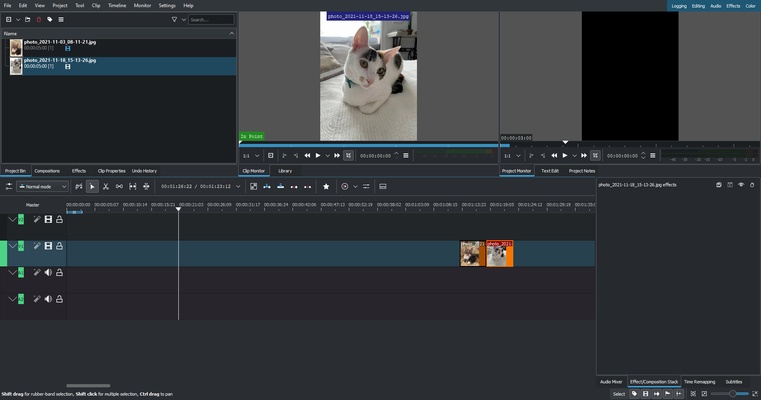Hide the top video track via film icon
This screenshot has height=400, width=761.
click(48, 219)
